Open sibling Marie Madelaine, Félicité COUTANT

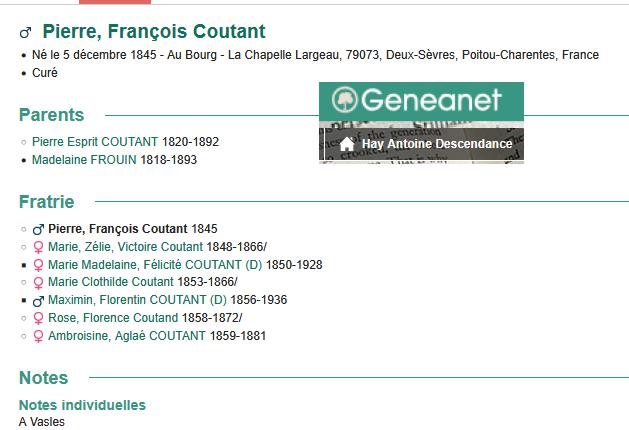(155, 265)
